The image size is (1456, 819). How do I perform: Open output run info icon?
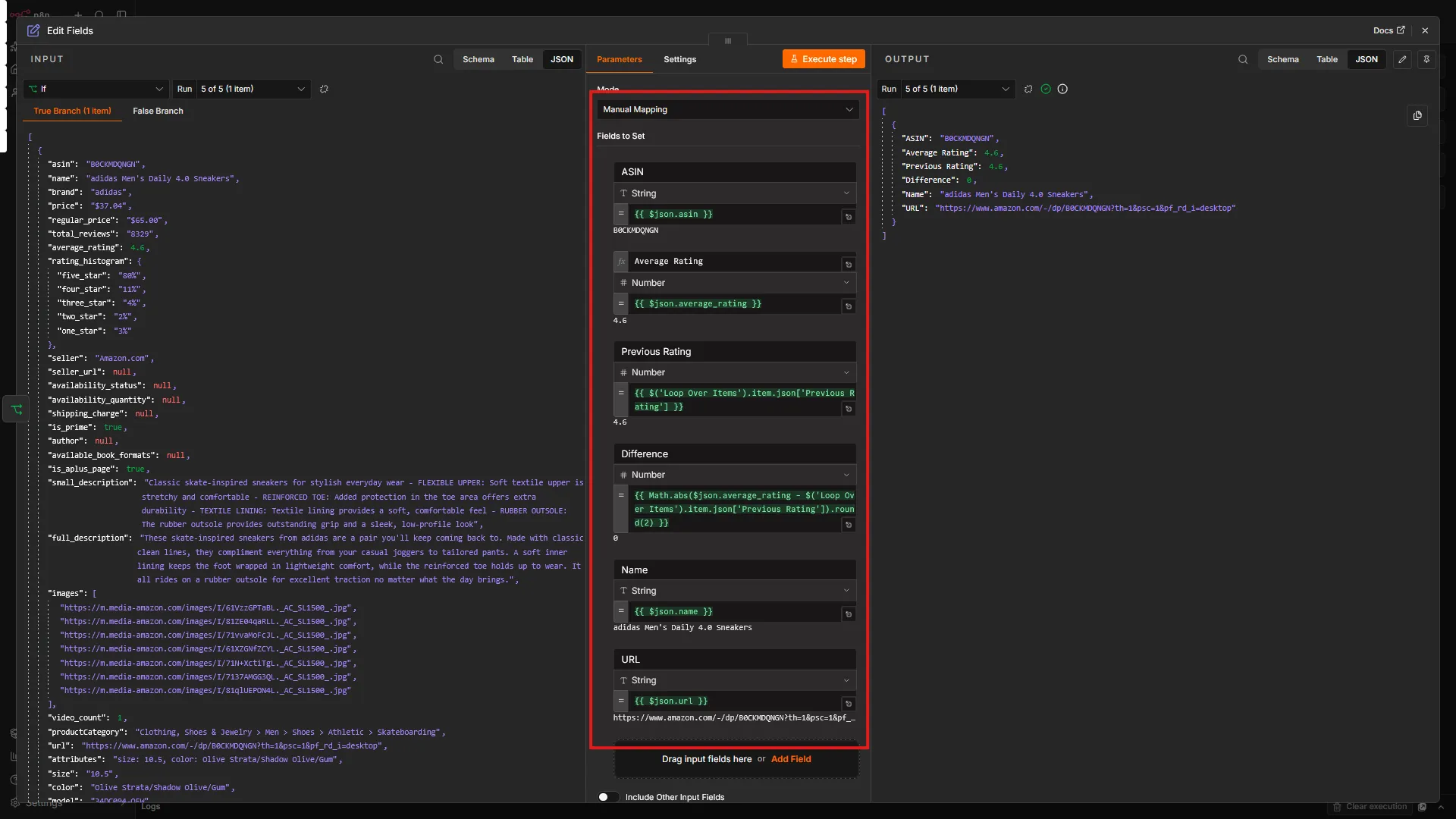[1062, 89]
